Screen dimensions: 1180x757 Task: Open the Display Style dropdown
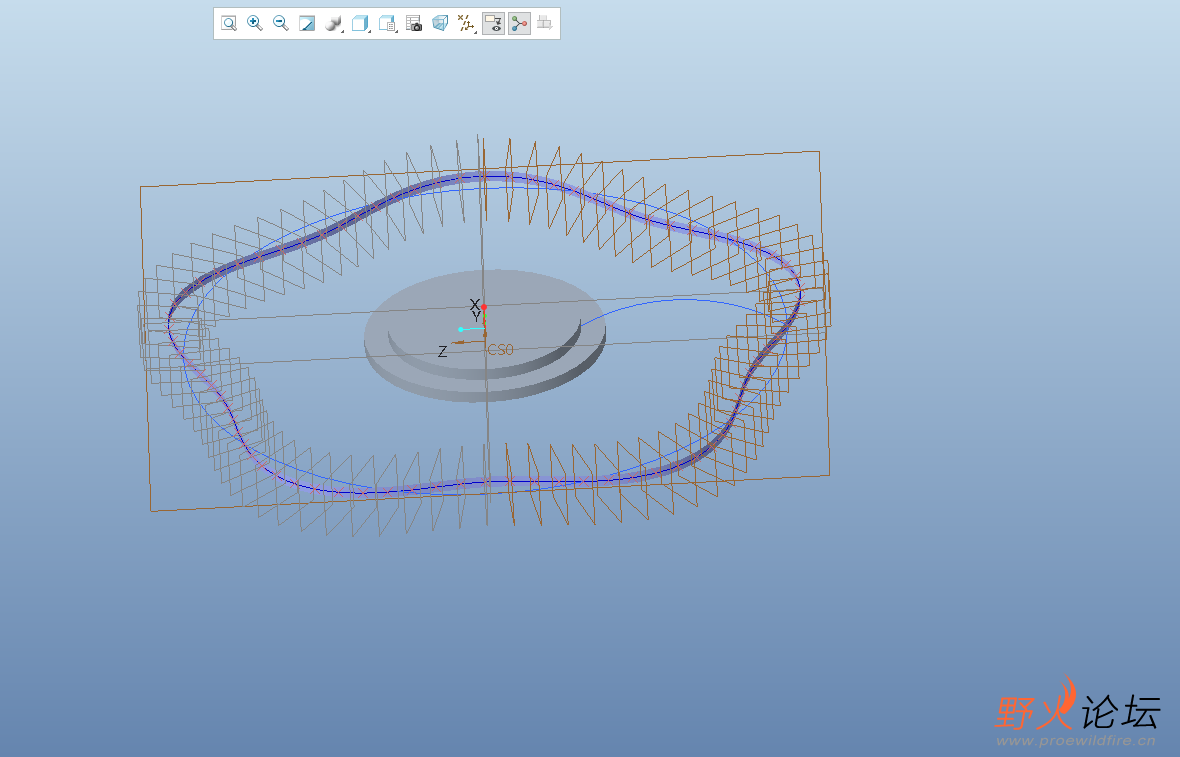point(334,23)
